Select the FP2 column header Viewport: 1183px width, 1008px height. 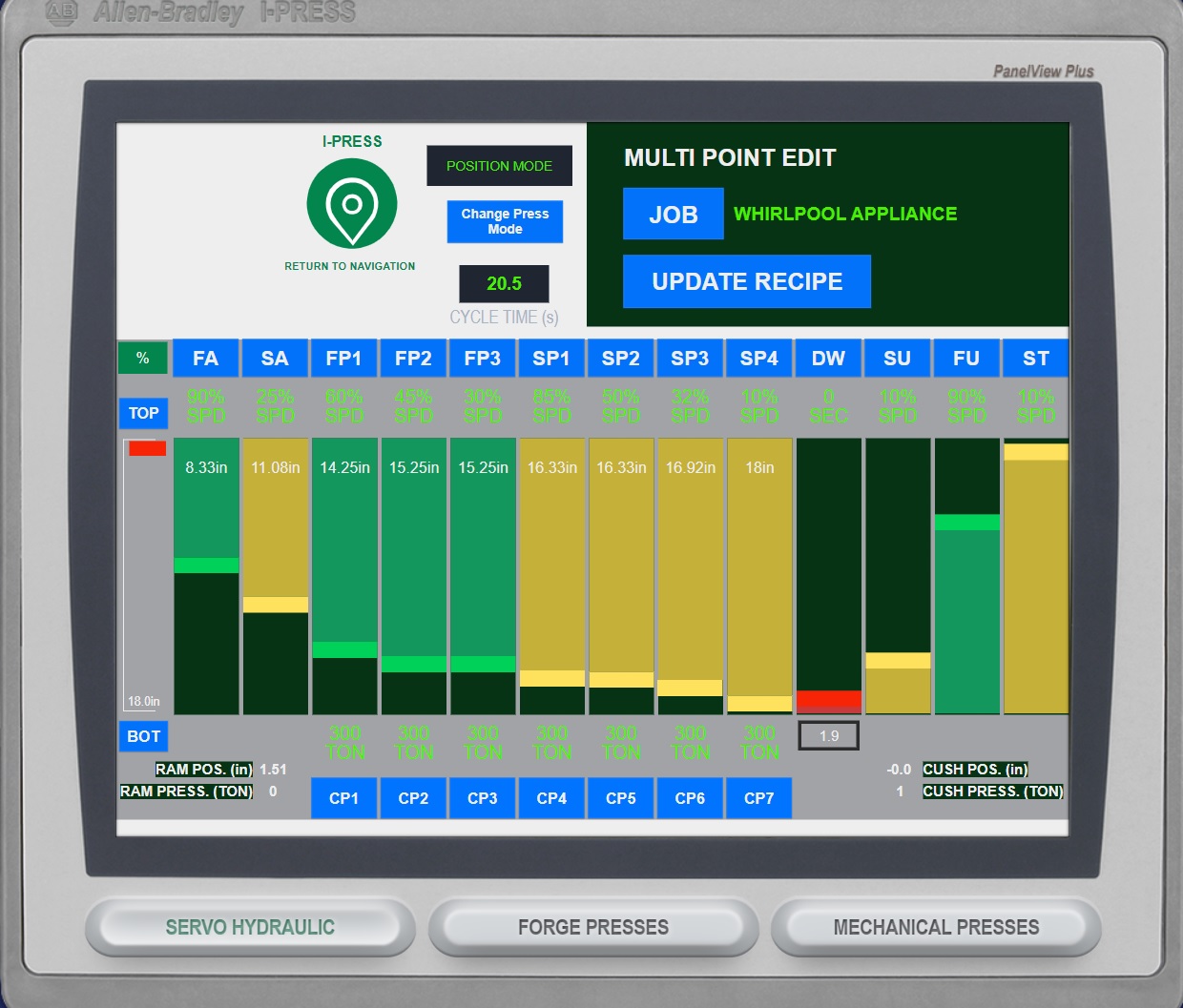coord(413,359)
